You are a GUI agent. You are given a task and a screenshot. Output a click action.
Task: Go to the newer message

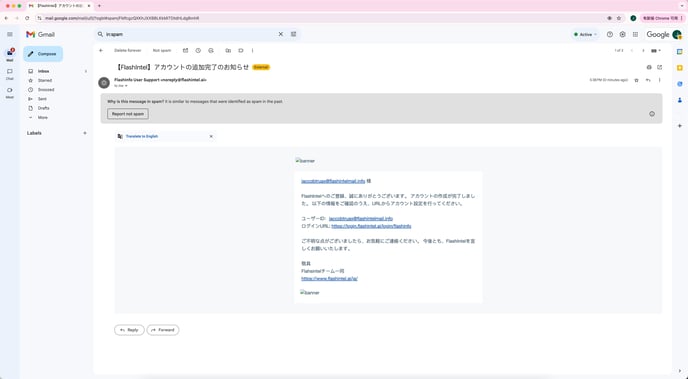point(632,50)
